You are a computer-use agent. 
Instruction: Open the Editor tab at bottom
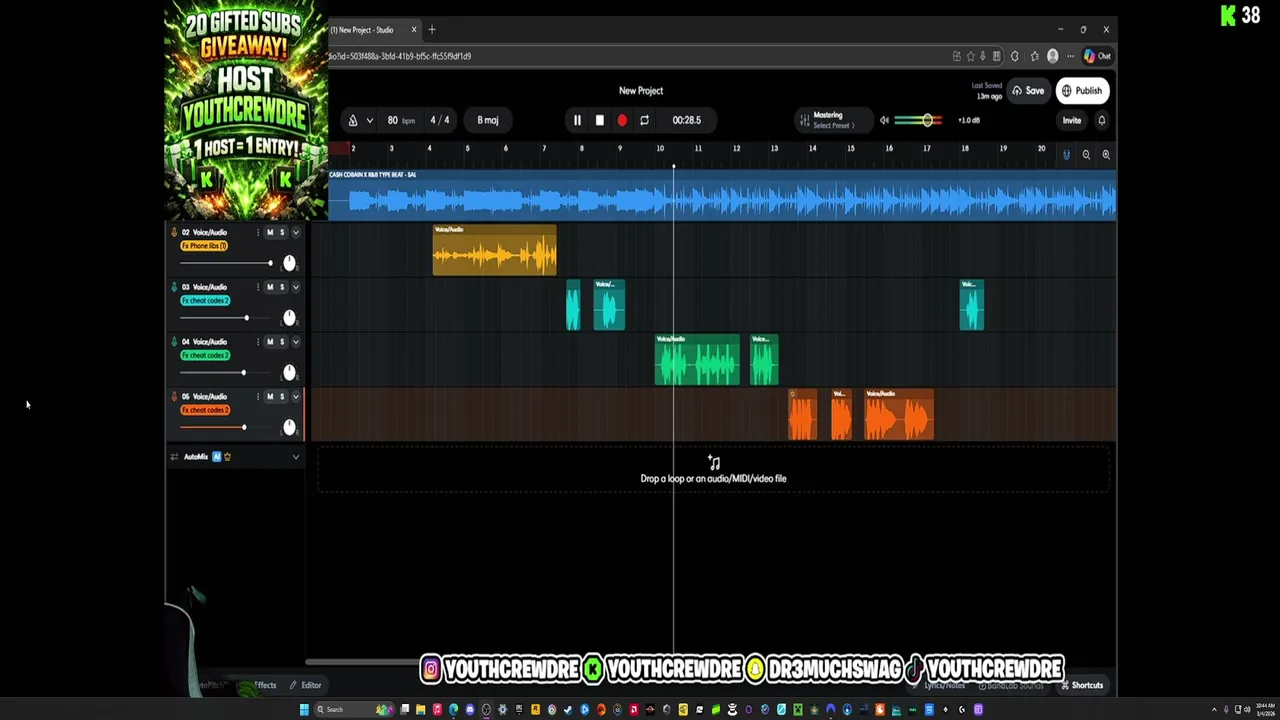pos(305,685)
